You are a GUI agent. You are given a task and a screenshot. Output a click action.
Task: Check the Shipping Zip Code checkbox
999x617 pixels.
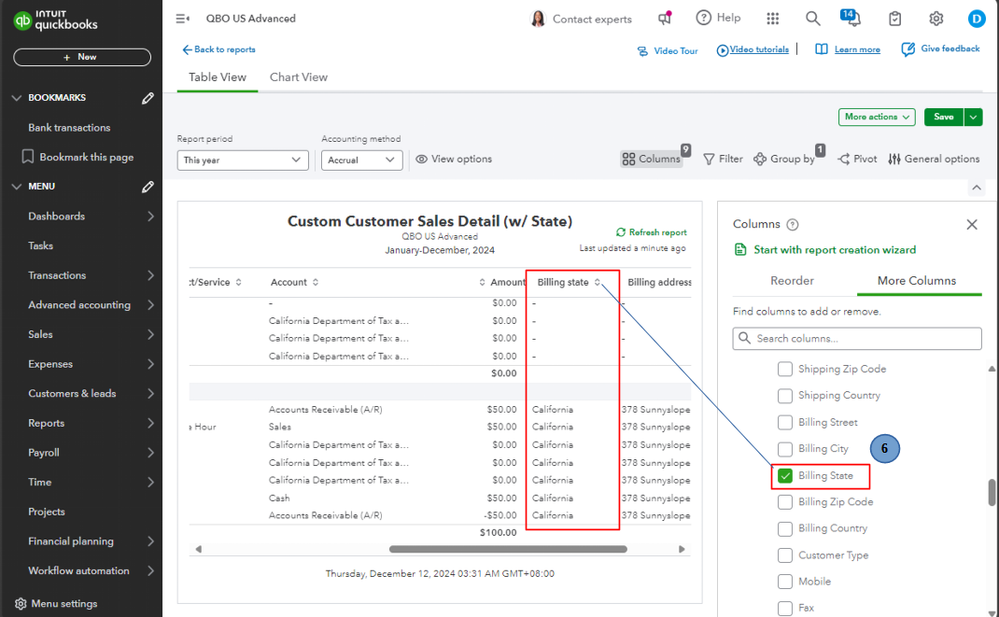[x=786, y=369]
